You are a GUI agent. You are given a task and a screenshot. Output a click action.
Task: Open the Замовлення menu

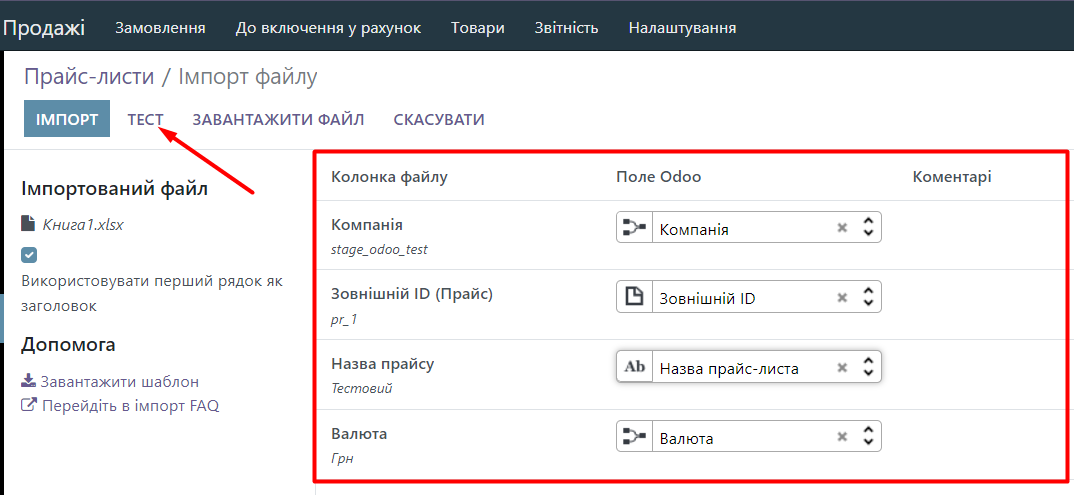(160, 28)
